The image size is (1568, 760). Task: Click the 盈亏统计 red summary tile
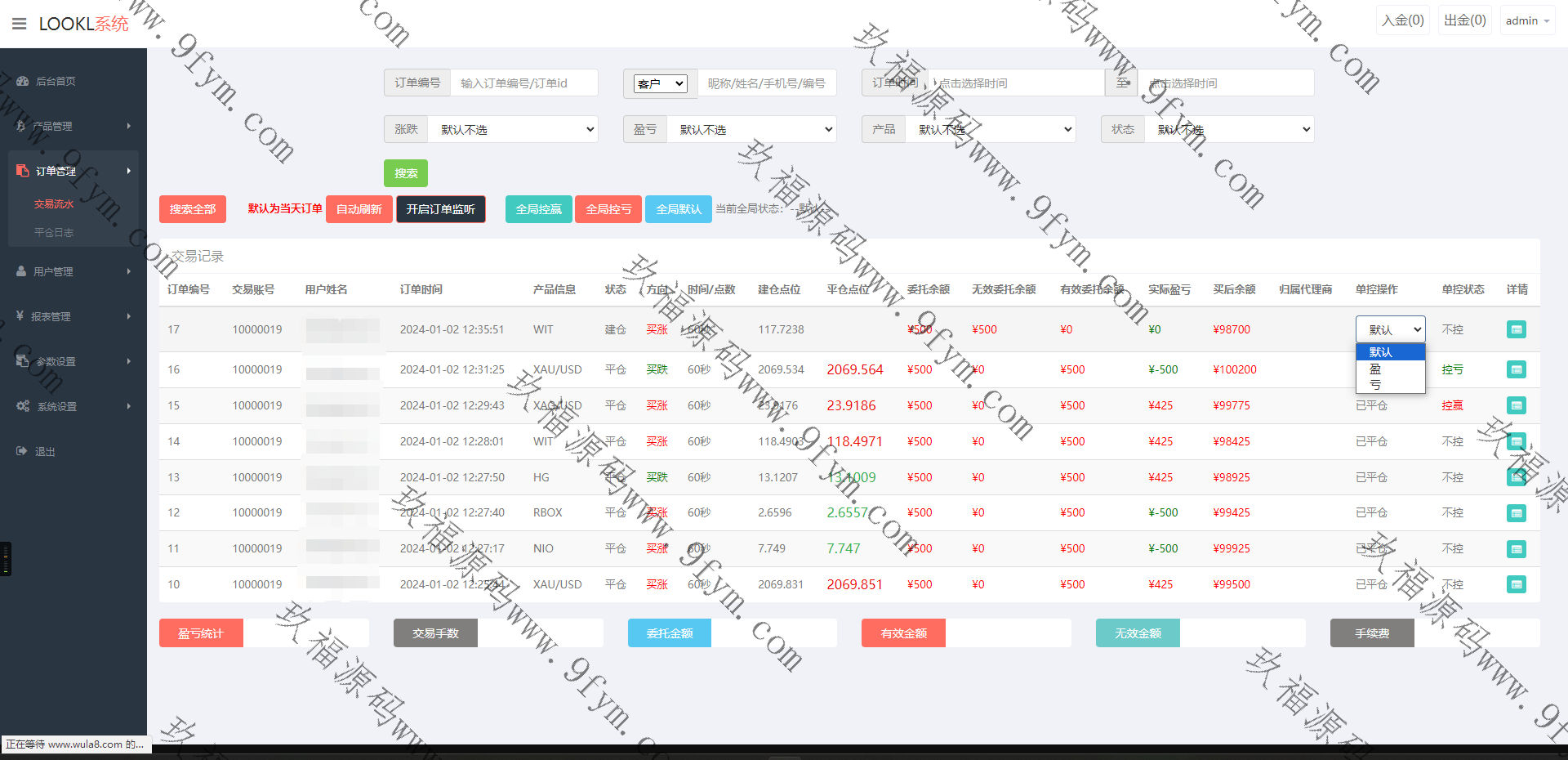pos(201,633)
